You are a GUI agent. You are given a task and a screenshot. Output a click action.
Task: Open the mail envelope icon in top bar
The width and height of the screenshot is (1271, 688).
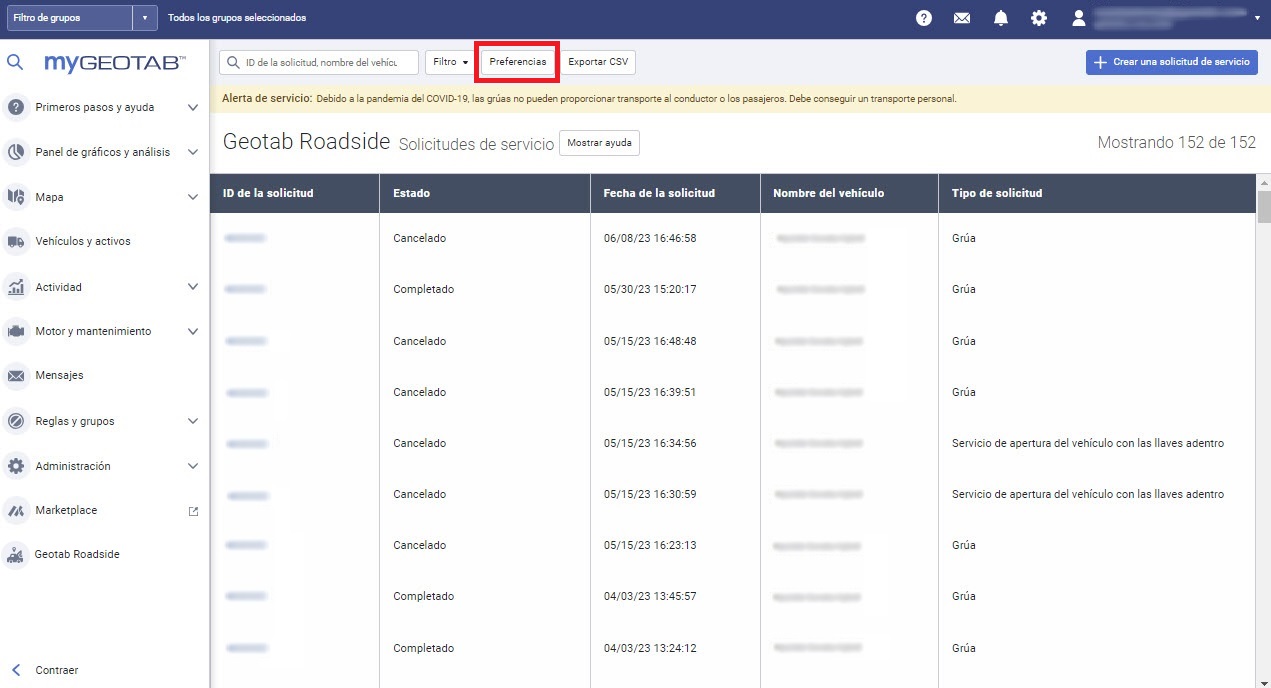pyautogui.click(x=962, y=18)
